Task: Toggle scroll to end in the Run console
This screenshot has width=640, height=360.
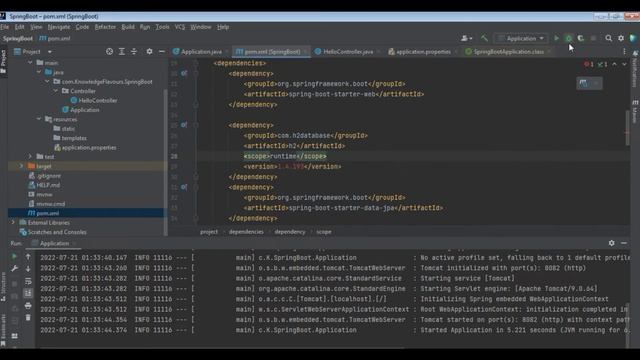Action: 28,293
